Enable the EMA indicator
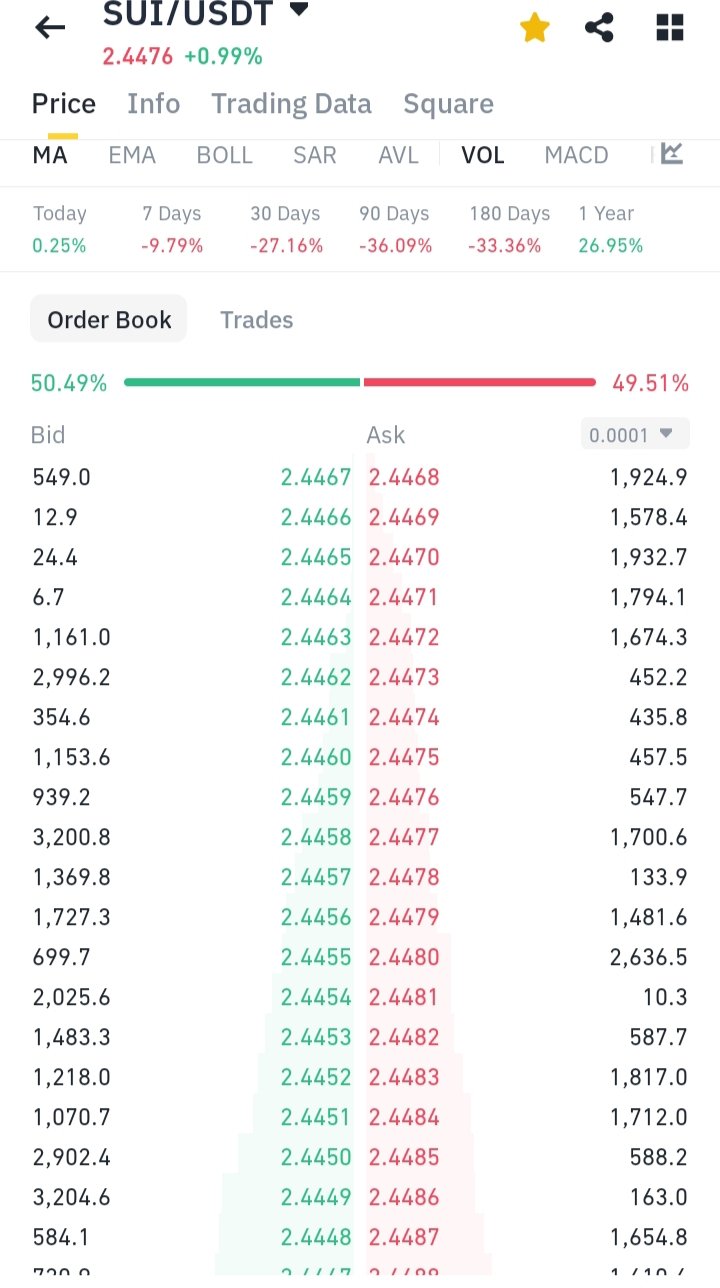Screen dimensions: 720x1288 pos(132,155)
